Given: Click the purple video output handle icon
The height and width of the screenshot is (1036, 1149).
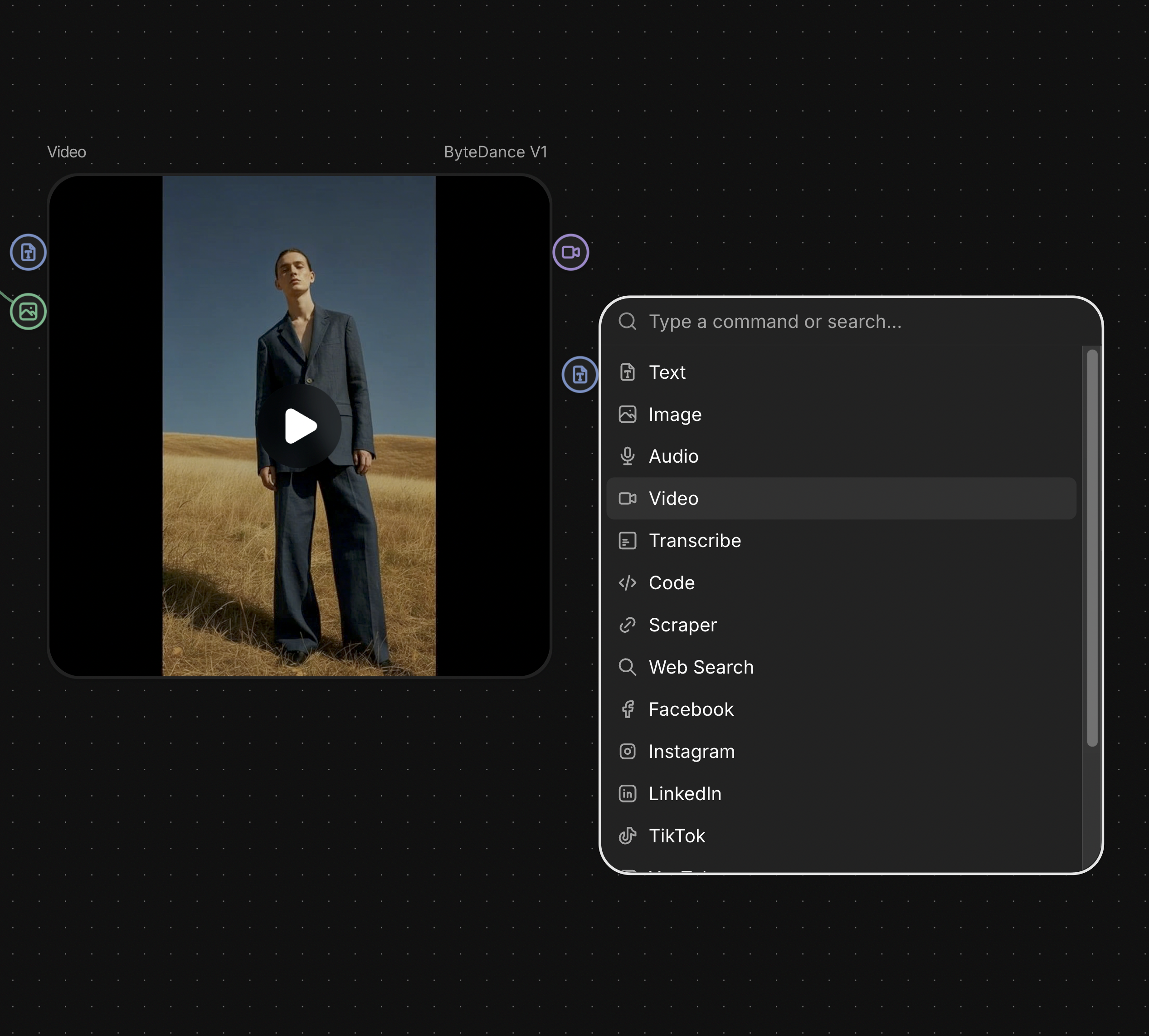Looking at the screenshot, I should (x=570, y=252).
